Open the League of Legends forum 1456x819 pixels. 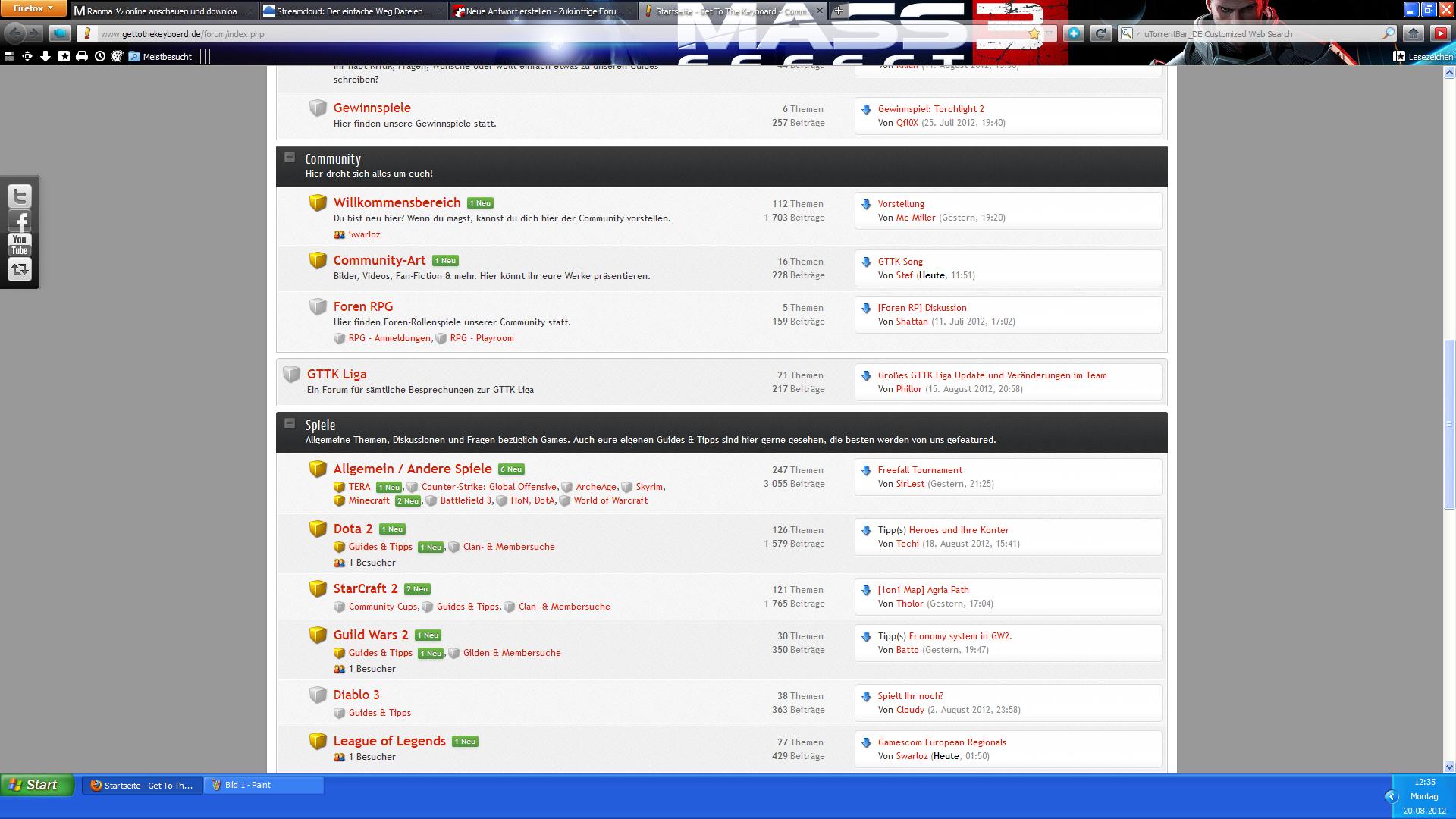pyautogui.click(x=389, y=741)
